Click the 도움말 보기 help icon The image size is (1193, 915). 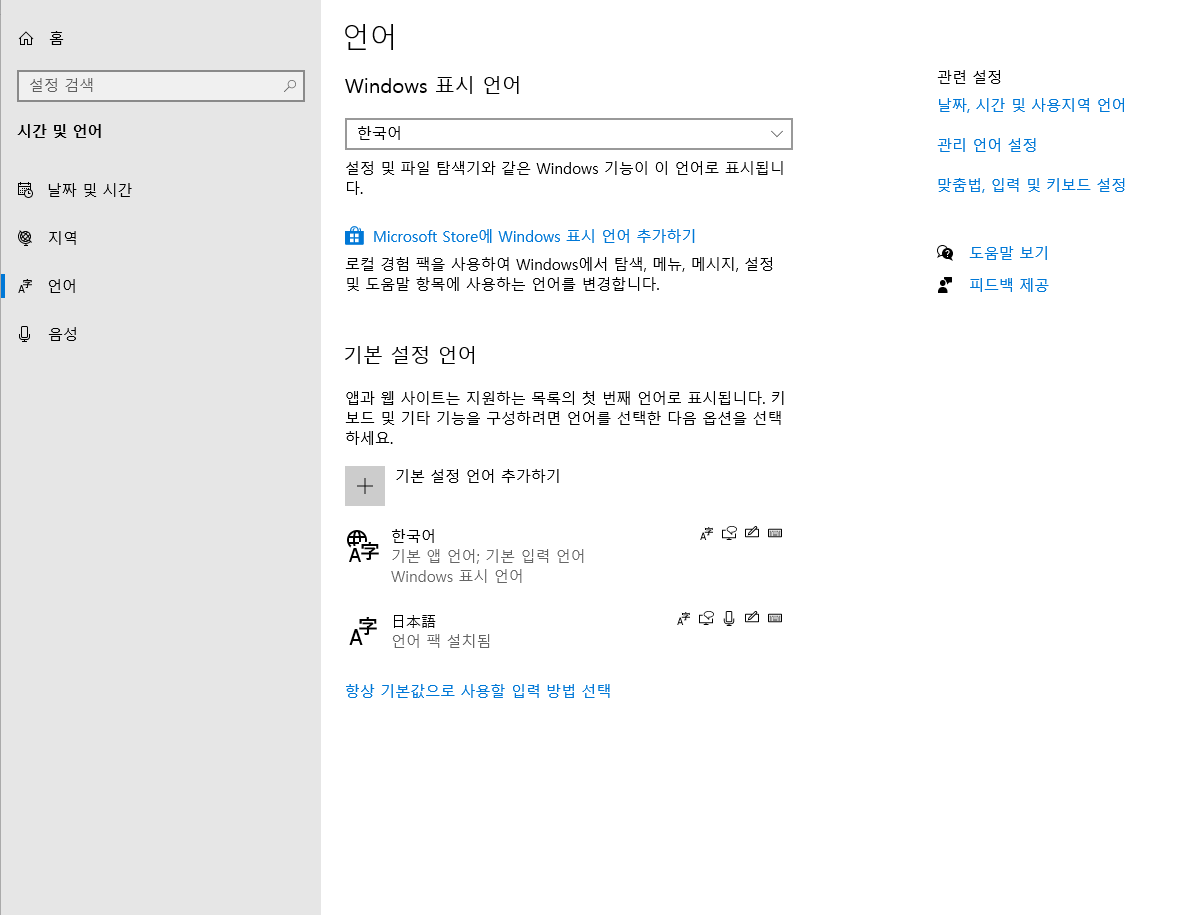[945, 253]
